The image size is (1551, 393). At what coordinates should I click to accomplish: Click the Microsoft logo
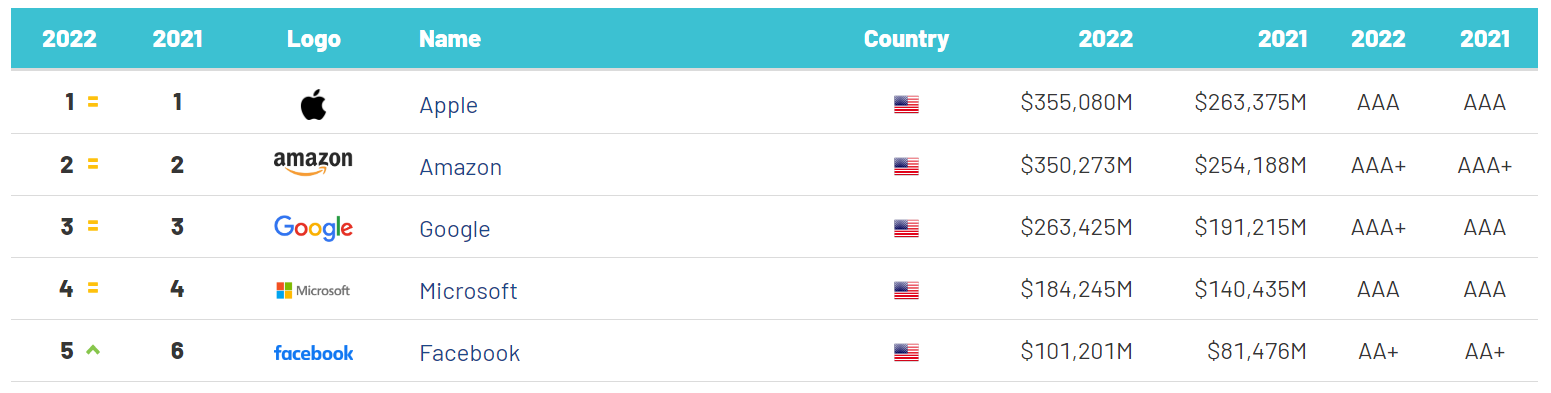click(x=313, y=290)
